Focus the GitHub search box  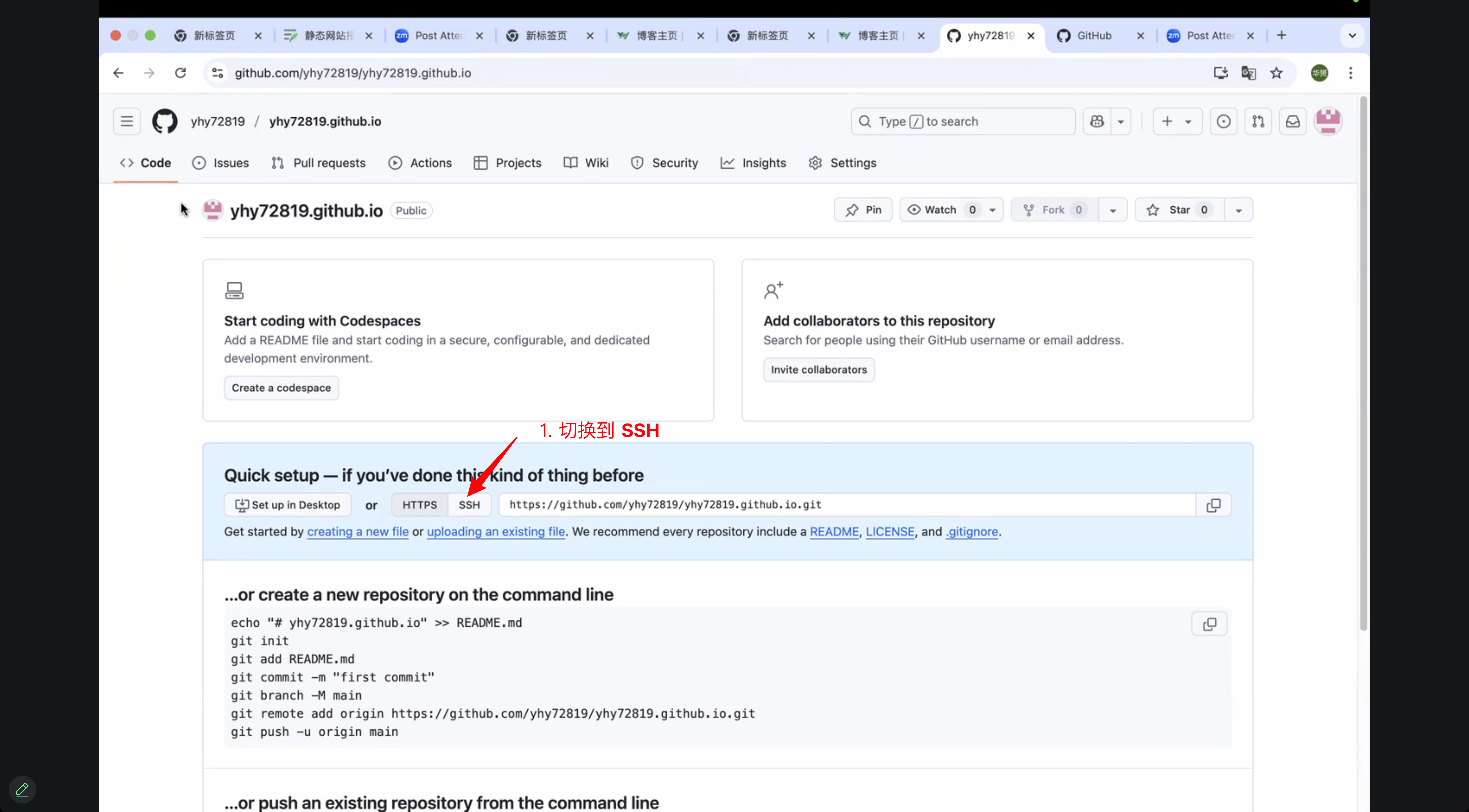(x=963, y=121)
